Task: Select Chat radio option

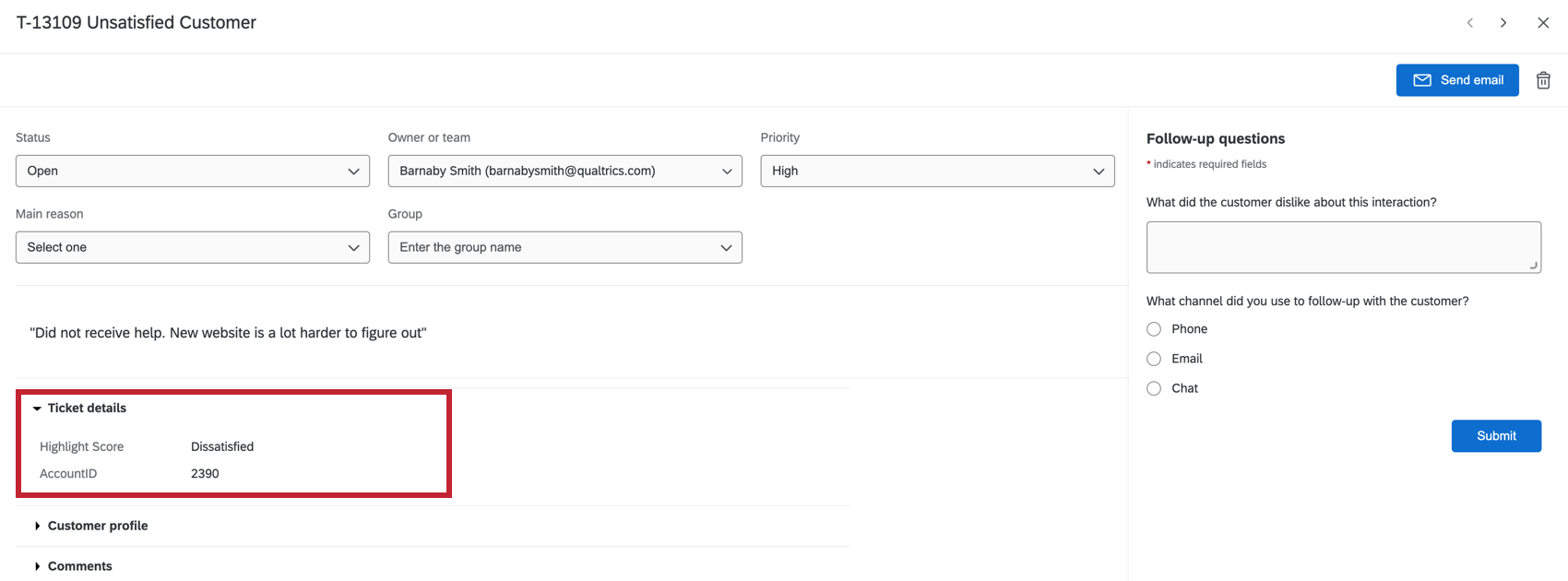Action: click(x=1154, y=388)
